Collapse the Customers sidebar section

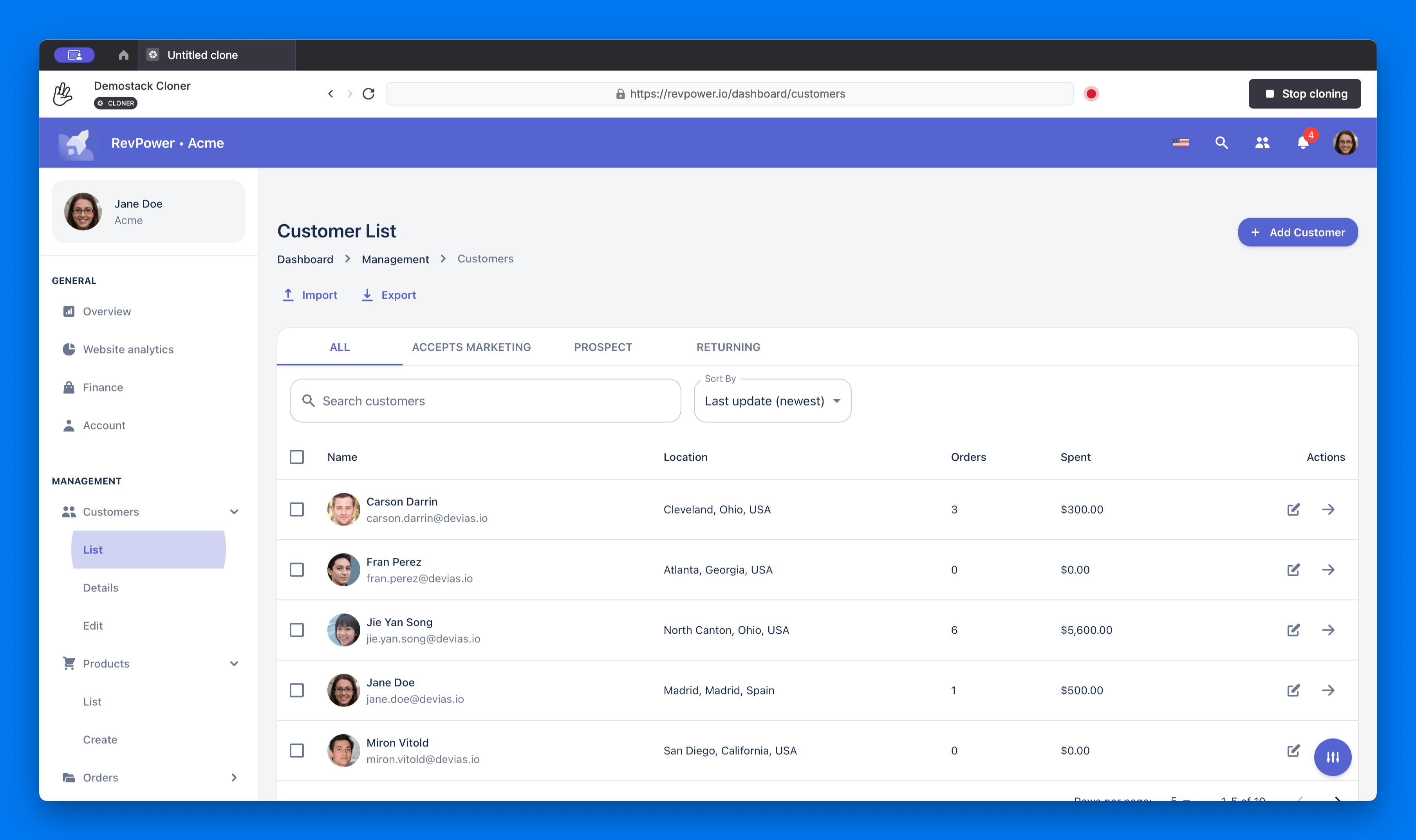234,512
